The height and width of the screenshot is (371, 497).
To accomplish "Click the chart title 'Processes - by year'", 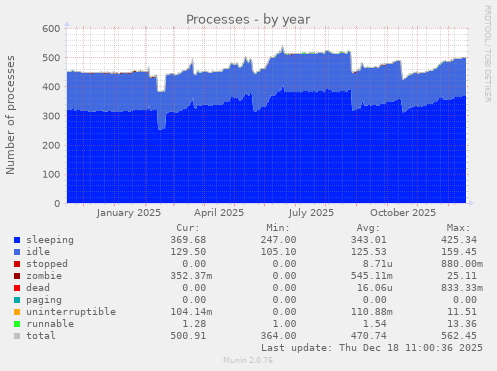I will pos(248,20).
